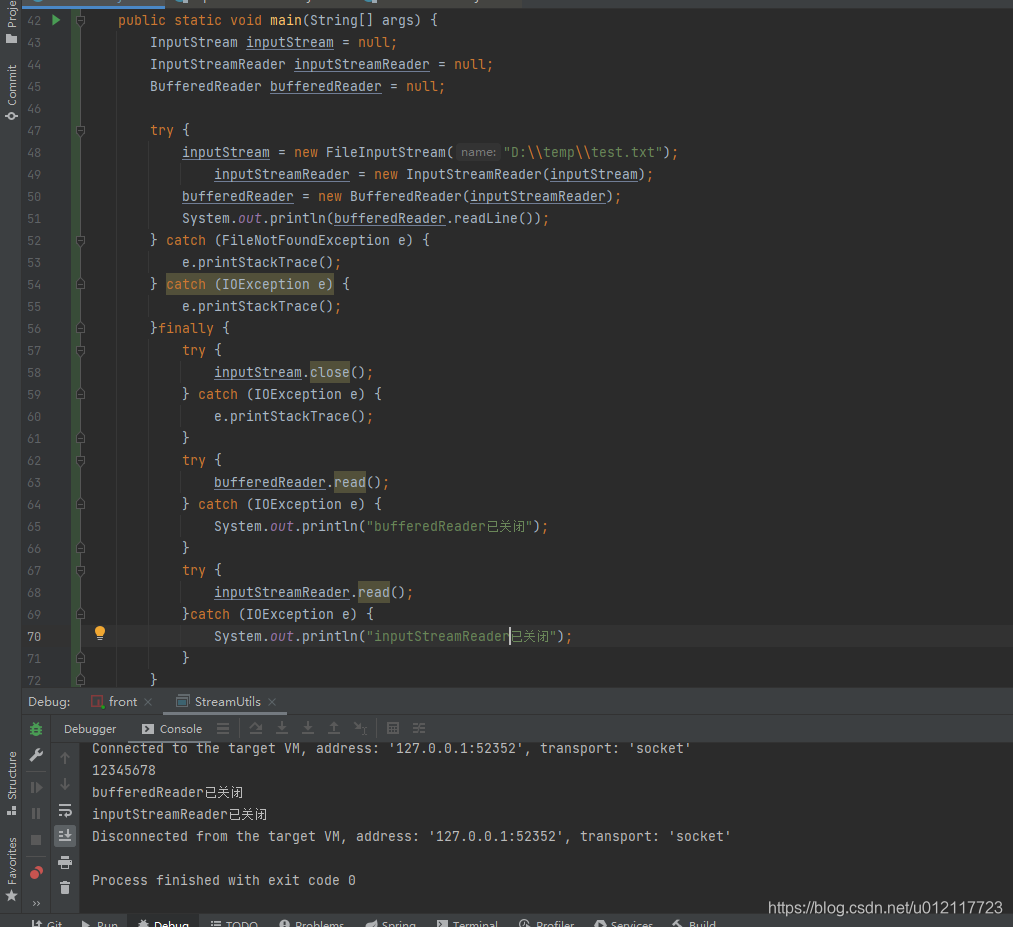Click the Print console output icon
Viewport: 1013px width, 927px height.
65,862
